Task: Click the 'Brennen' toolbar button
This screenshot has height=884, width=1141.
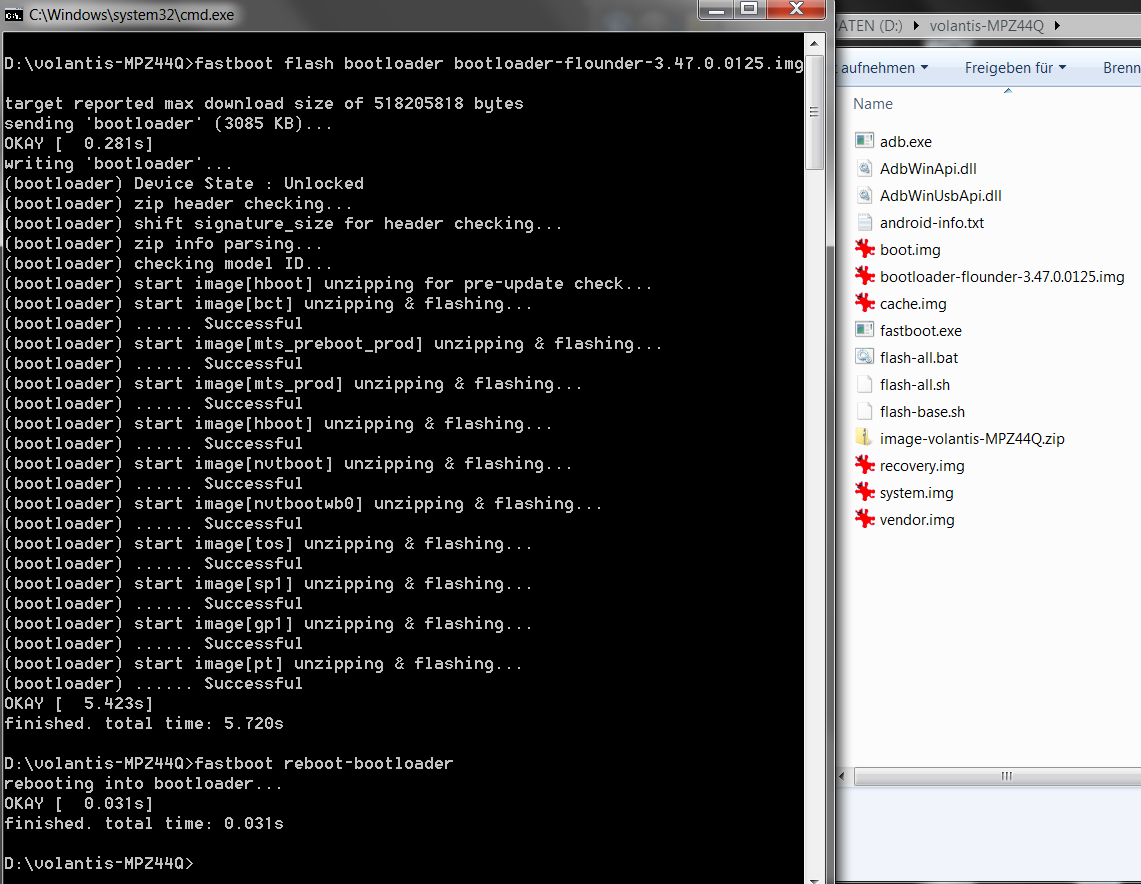Action: (x=1122, y=68)
